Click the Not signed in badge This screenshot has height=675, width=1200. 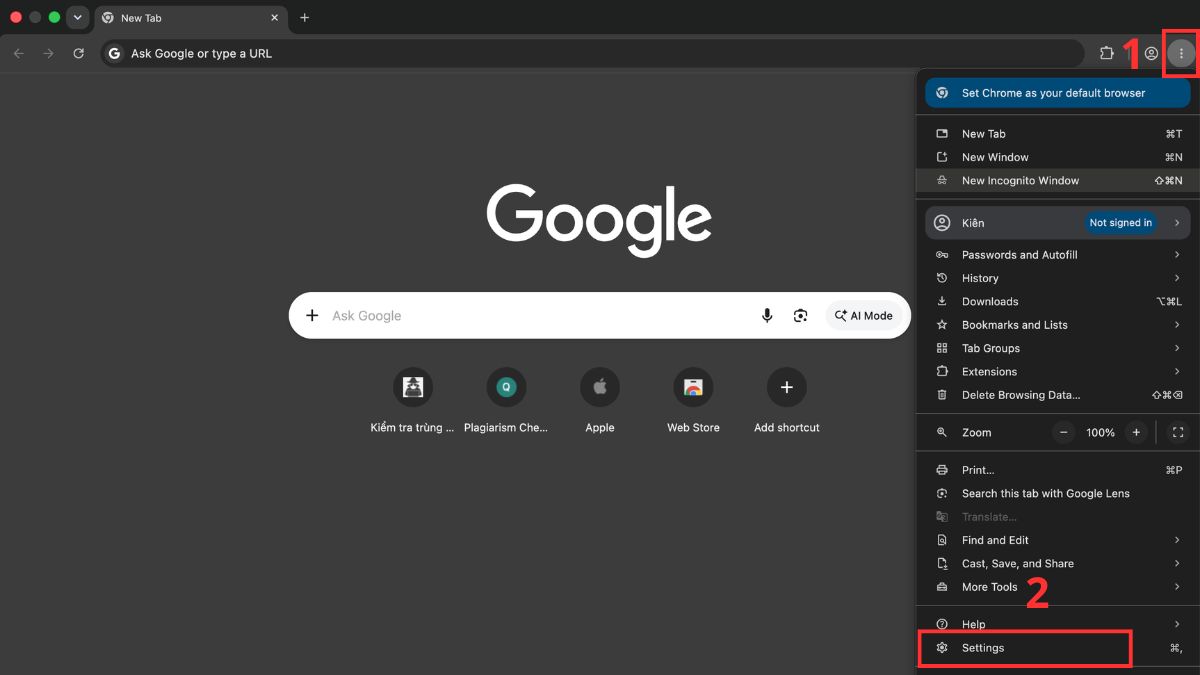coord(1120,223)
